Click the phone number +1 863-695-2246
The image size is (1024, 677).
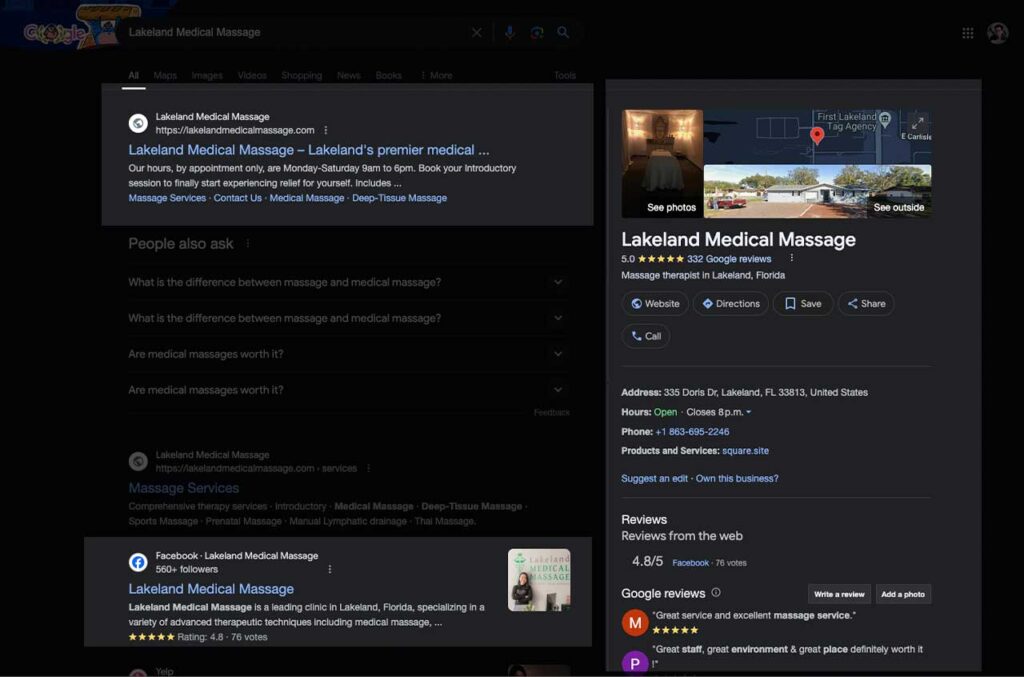pyautogui.click(x=692, y=432)
